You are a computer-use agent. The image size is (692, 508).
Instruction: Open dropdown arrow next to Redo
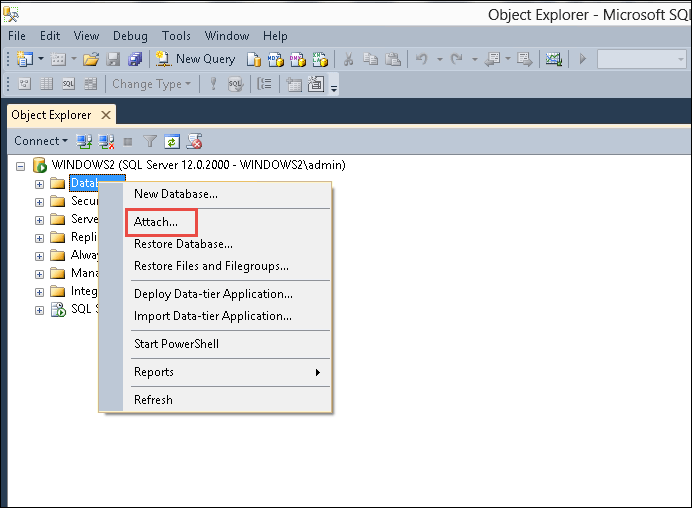pos(474,59)
